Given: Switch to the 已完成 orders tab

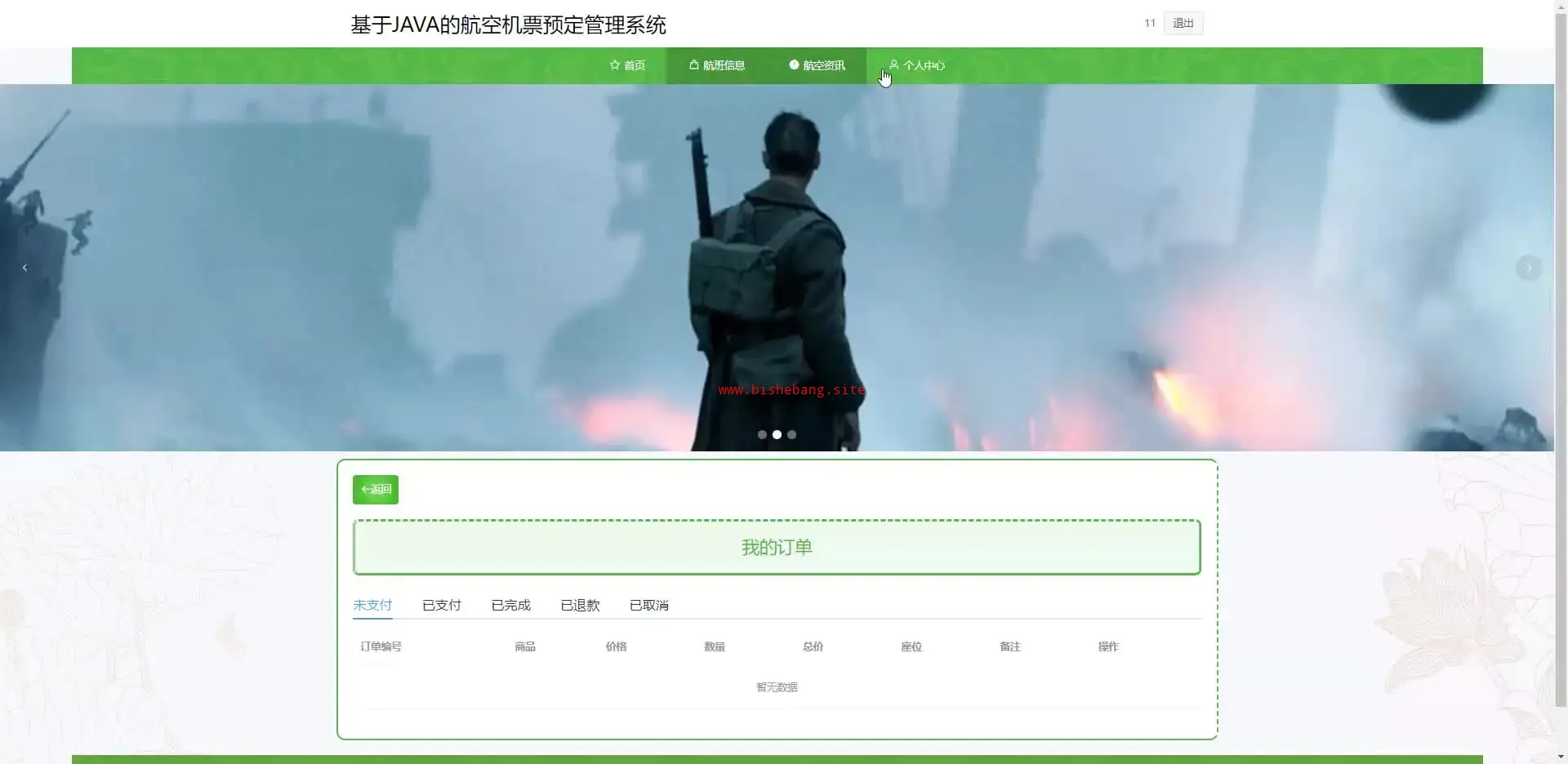Looking at the screenshot, I should pos(511,605).
